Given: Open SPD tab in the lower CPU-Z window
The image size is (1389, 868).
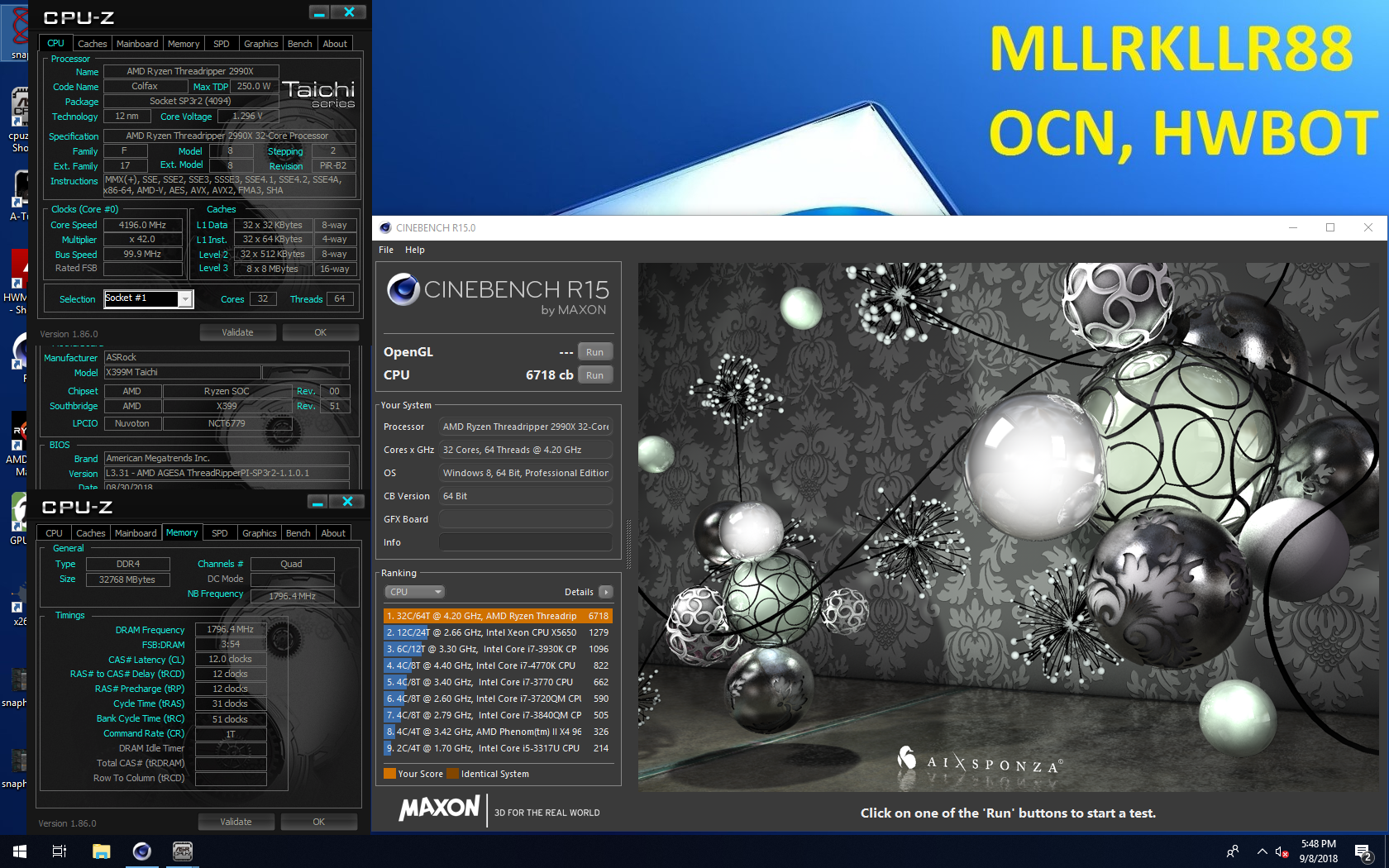Looking at the screenshot, I should pyautogui.click(x=220, y=533).
